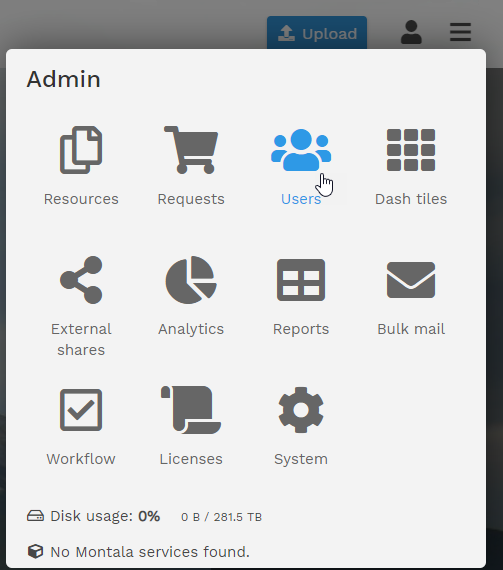Click the External shares label
503x570 pixels.
(81, 340)
